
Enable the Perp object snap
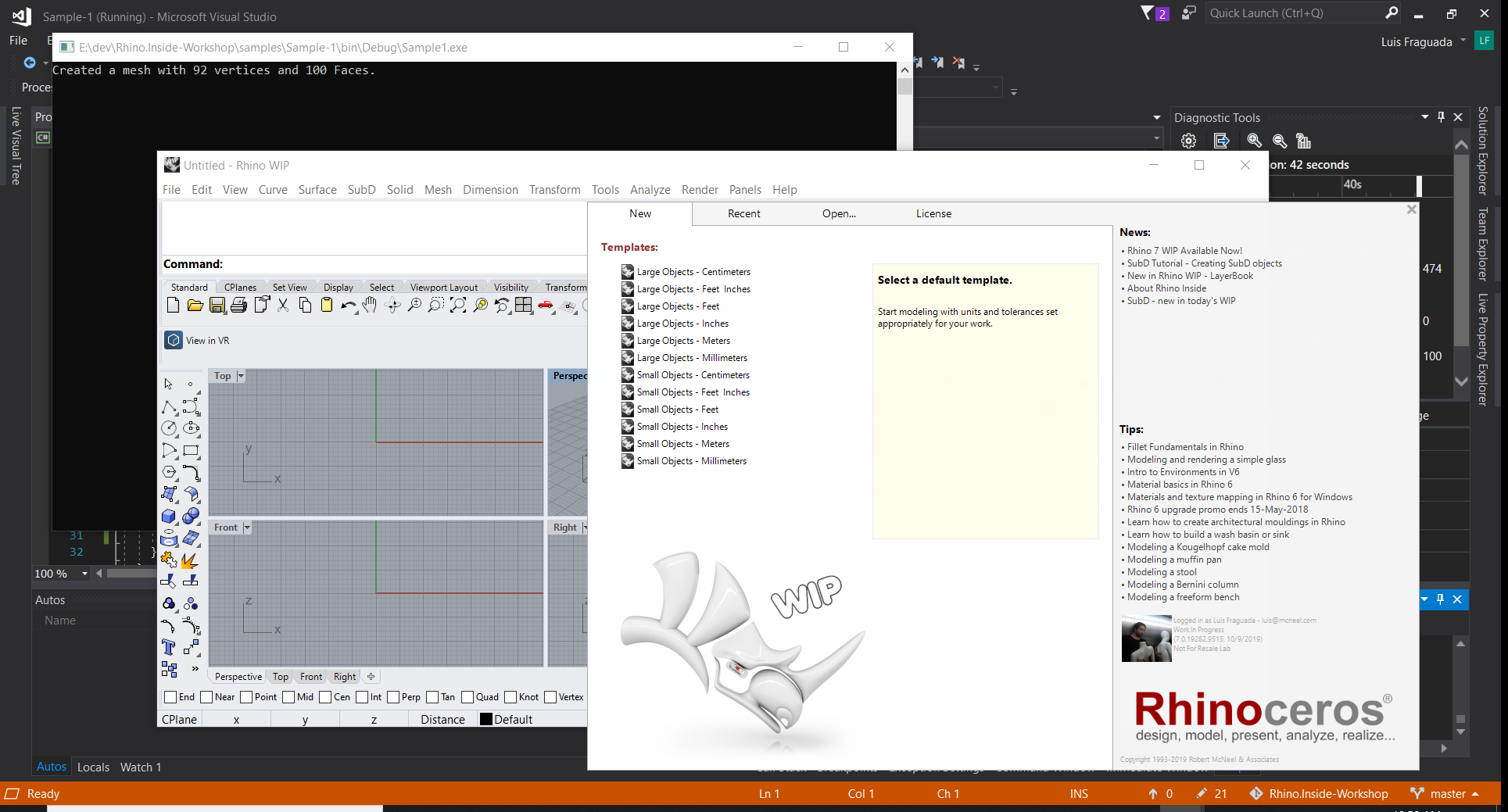(x=393, y=697)
